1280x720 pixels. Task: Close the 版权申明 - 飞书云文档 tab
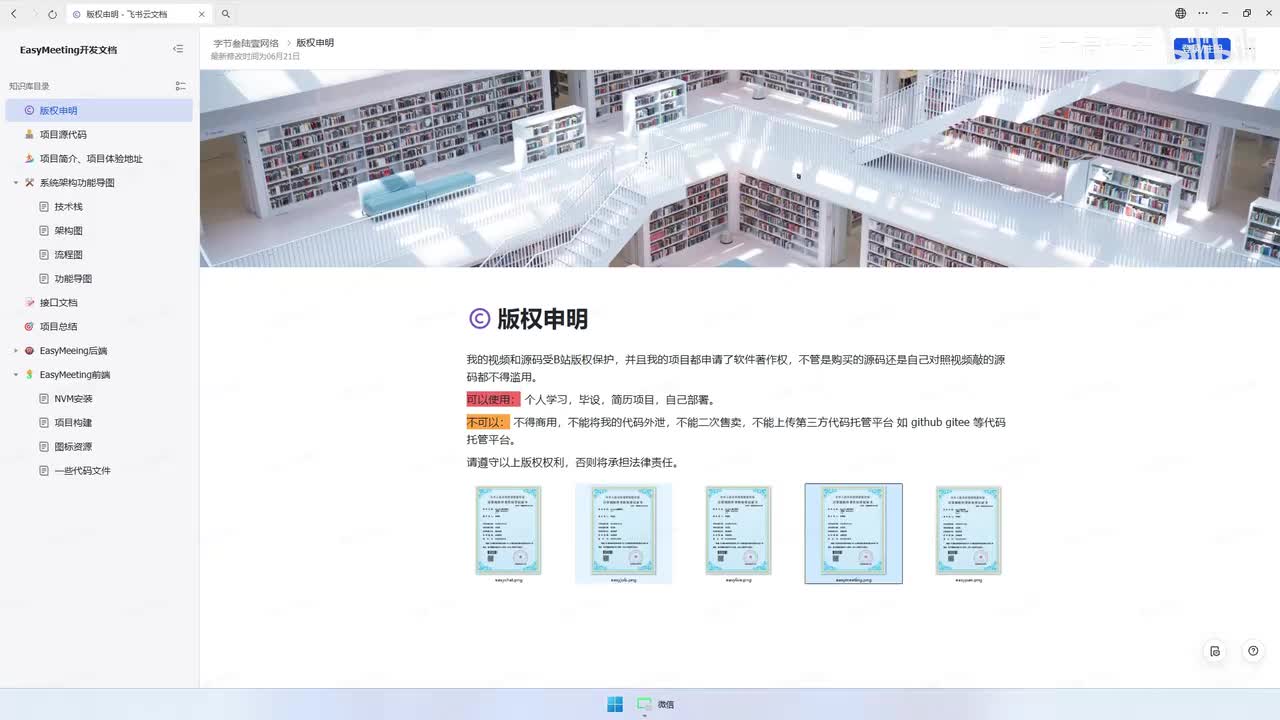click(201, 14)
